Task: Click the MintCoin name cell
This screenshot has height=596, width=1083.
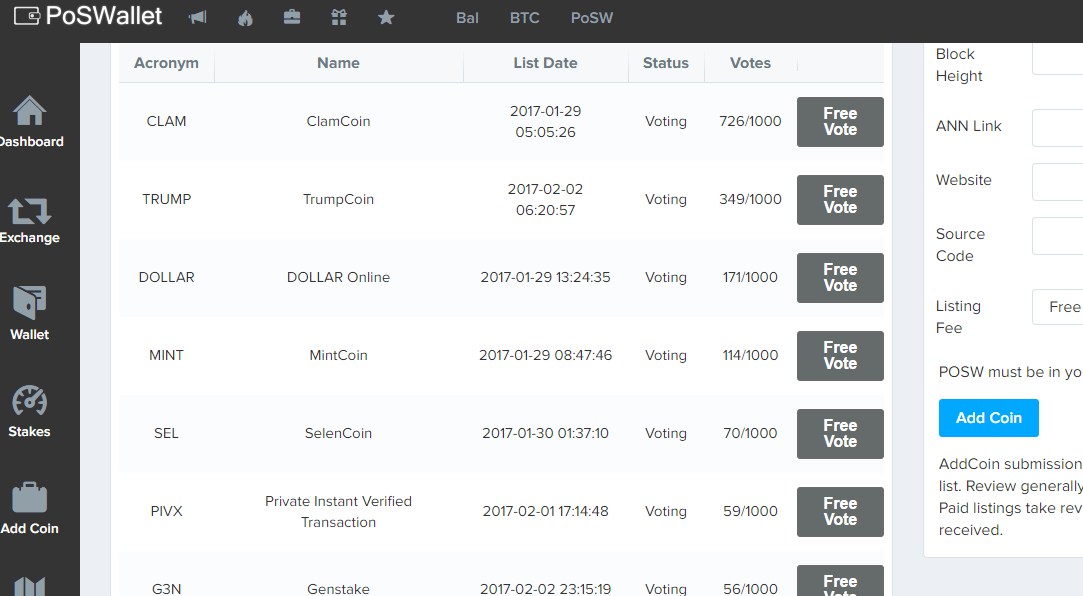Action: point(338,356)
